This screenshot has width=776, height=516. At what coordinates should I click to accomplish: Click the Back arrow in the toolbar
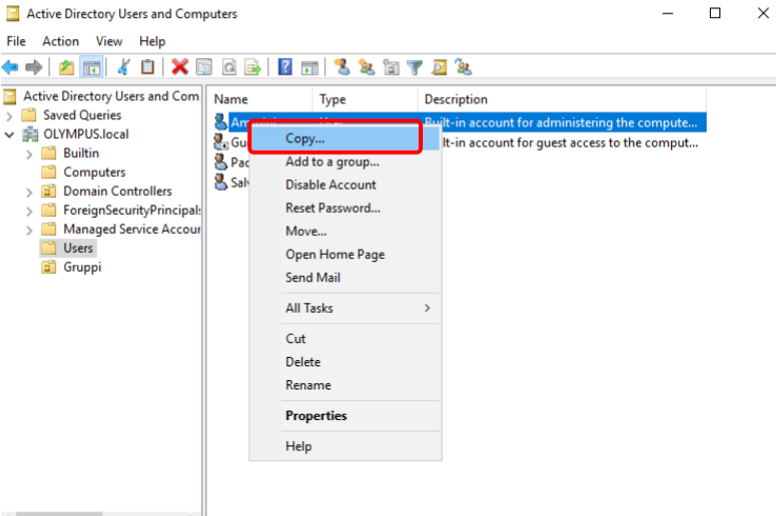[10, 67]
